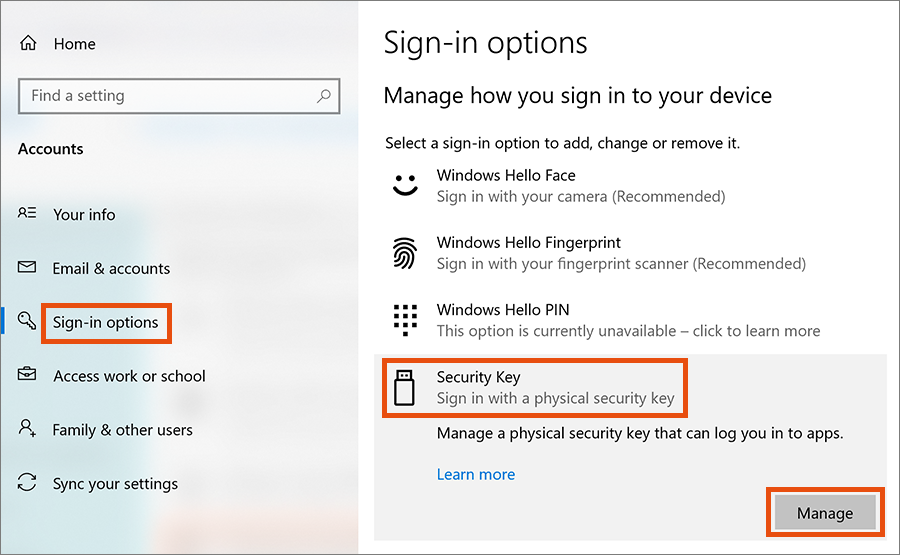Image resolution: width=900 pixels, height=555 pixels.
Task: Click the Email & accounts envelope icon
Action: click(27, 268)
